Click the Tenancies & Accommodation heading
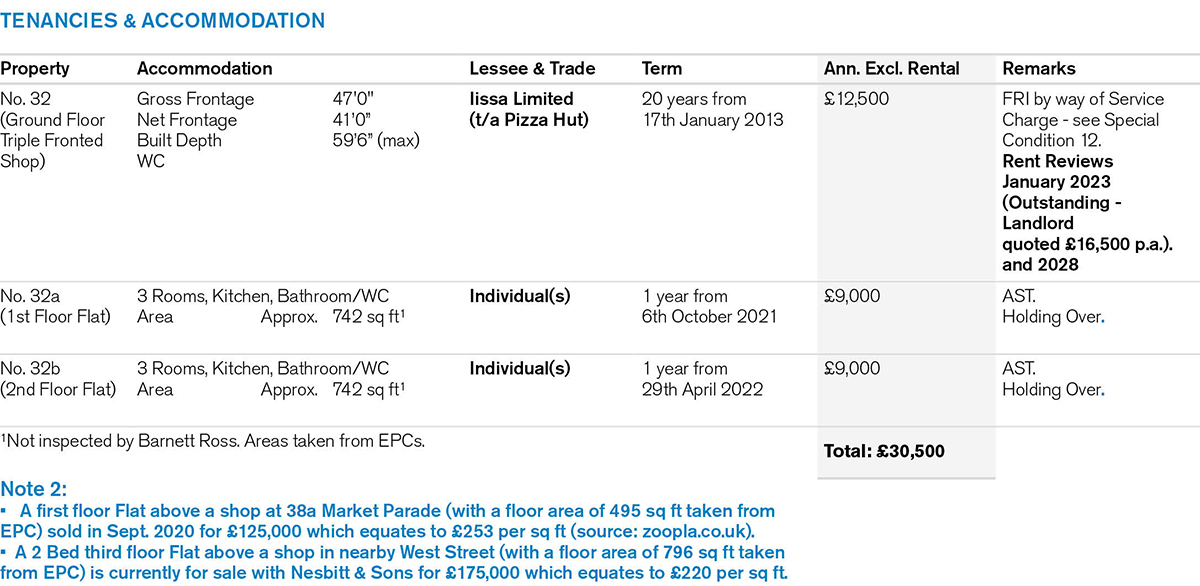The height and width of the screenshot is (586, 1200). pyautogui.click(x=162, y=20)
